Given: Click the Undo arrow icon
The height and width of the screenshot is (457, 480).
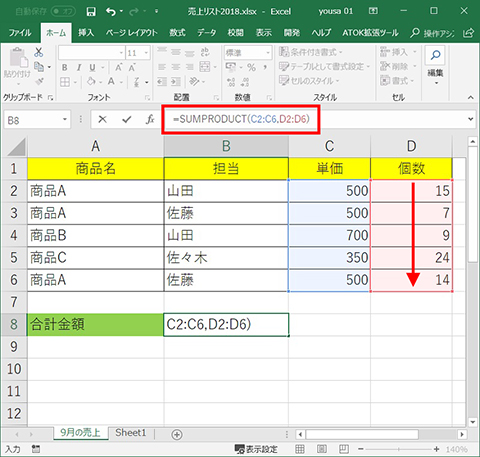Looking at the screenshot, I should [x=111, y=12].
